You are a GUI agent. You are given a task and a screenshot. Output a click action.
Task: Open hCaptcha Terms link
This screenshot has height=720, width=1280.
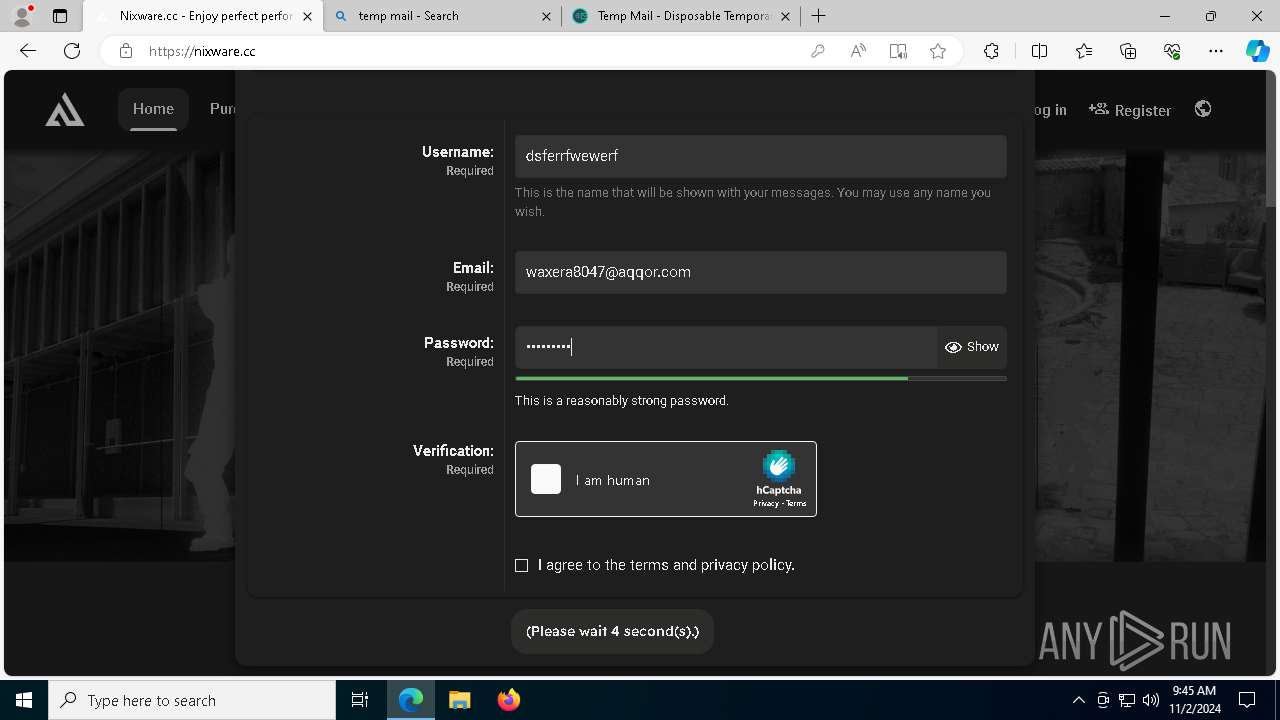[x=796, y=504]
